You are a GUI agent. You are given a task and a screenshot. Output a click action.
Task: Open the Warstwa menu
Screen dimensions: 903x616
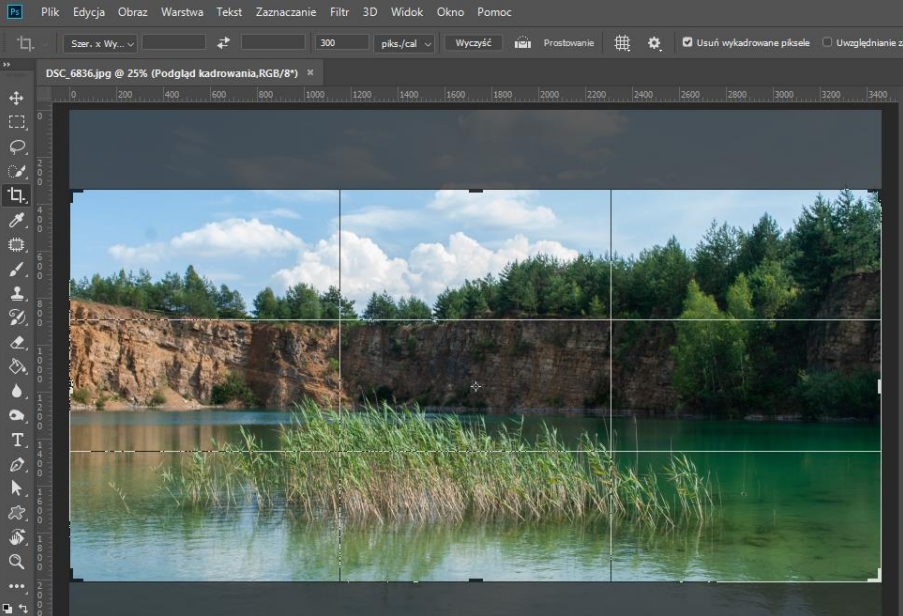click(181, 12)
